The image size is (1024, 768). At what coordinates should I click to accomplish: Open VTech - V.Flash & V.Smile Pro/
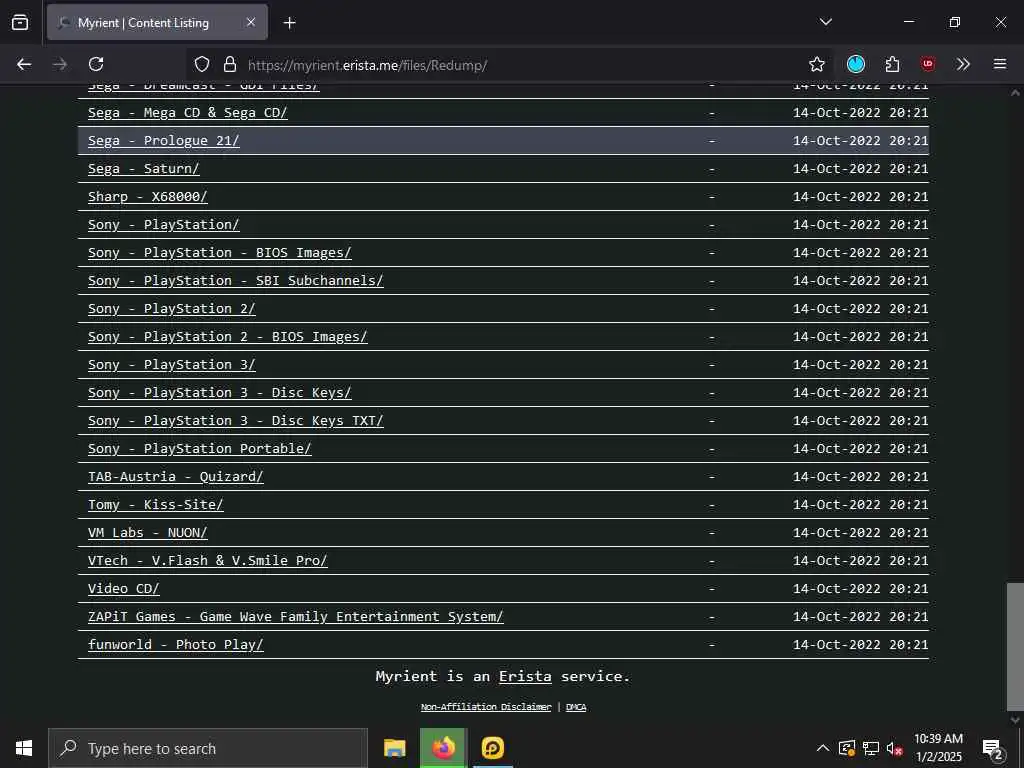pos(208,562)
